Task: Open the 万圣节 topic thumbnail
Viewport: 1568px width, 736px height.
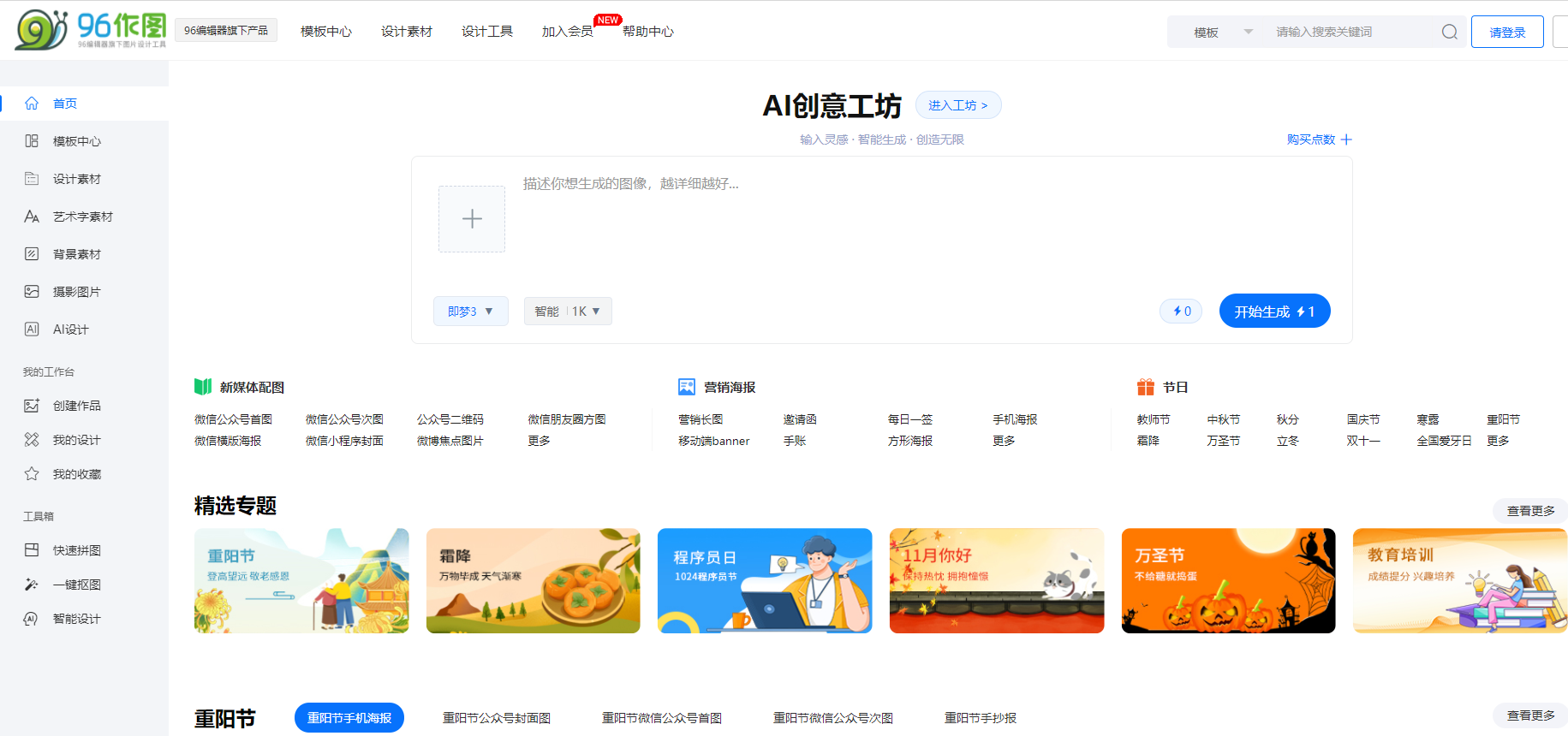Action: [x=1229, y=581]
